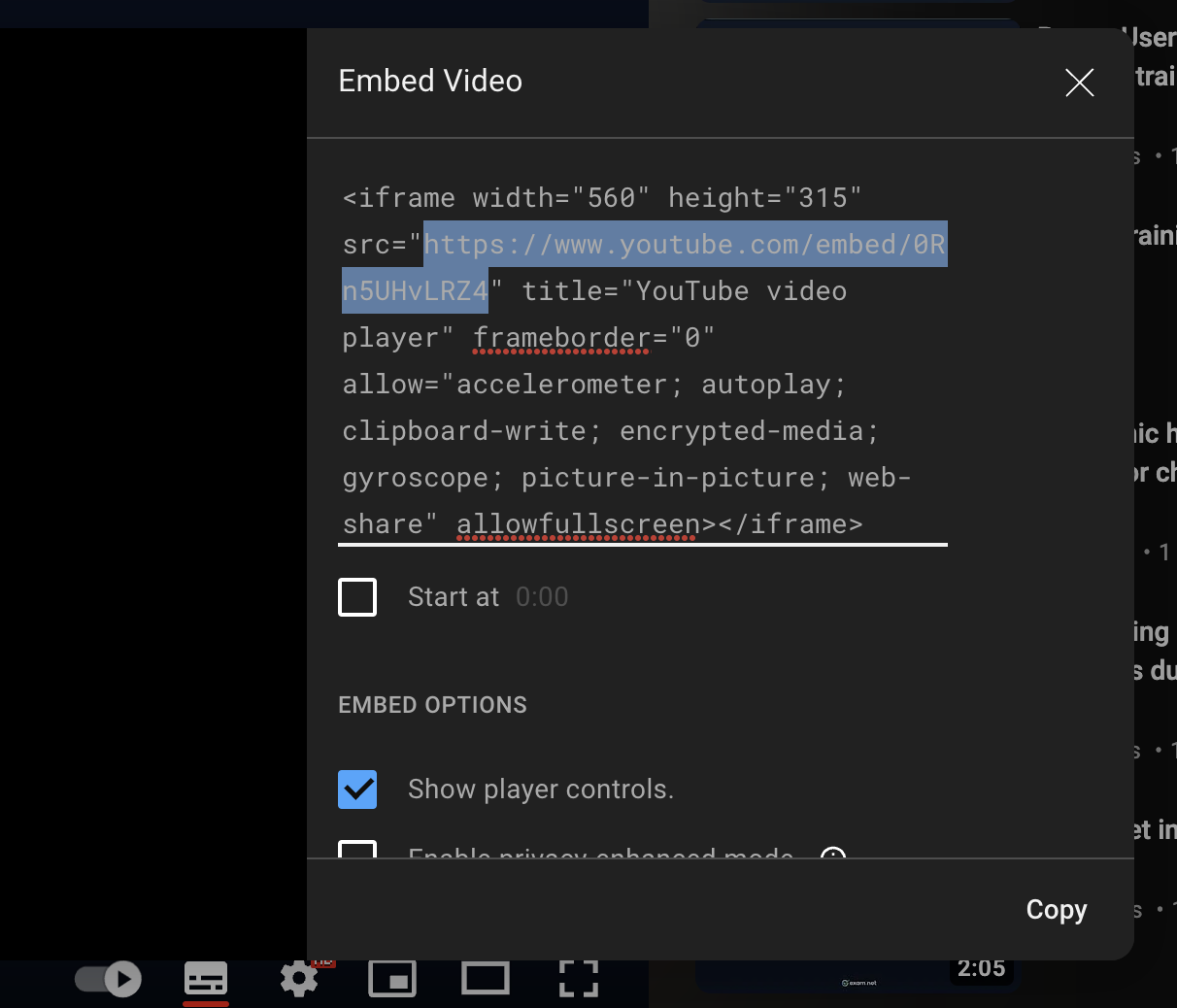Enter fullscreen with the fullscreen icon
The height and width of the screenshot is (1008, 1177).
coord(578,979)
